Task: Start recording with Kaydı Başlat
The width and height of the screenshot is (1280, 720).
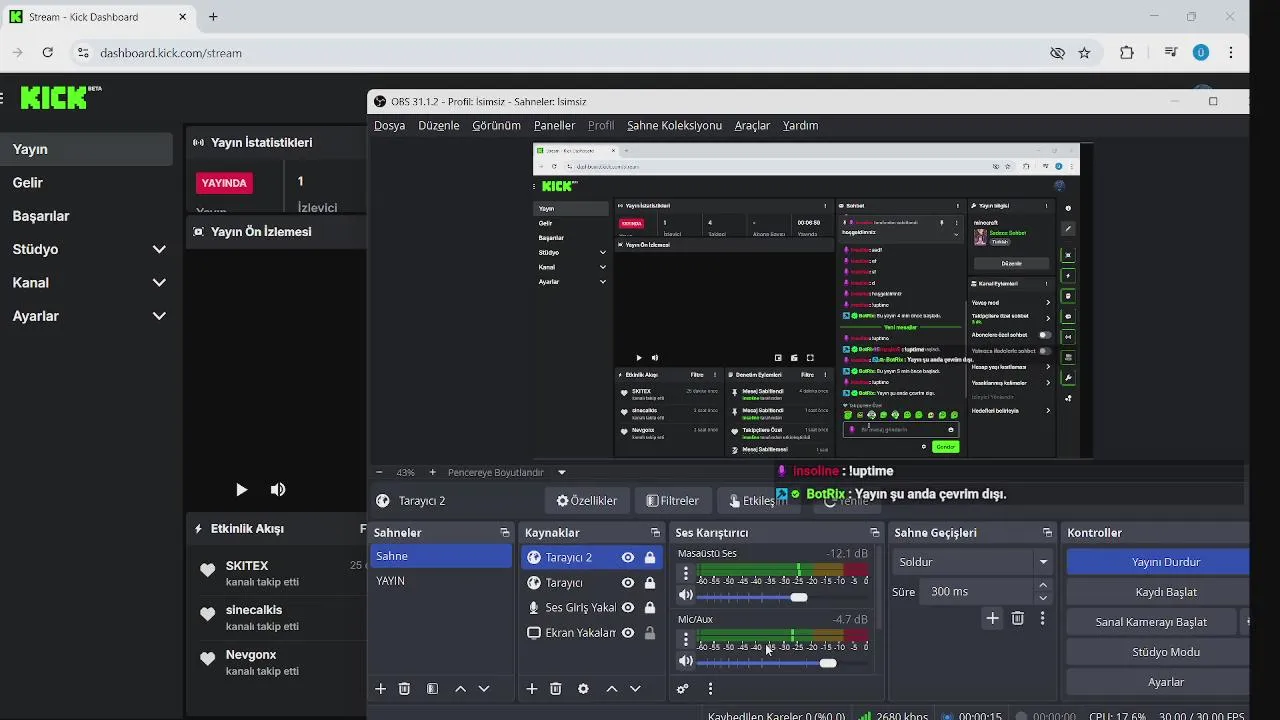Action: (x=1158, y=592)
